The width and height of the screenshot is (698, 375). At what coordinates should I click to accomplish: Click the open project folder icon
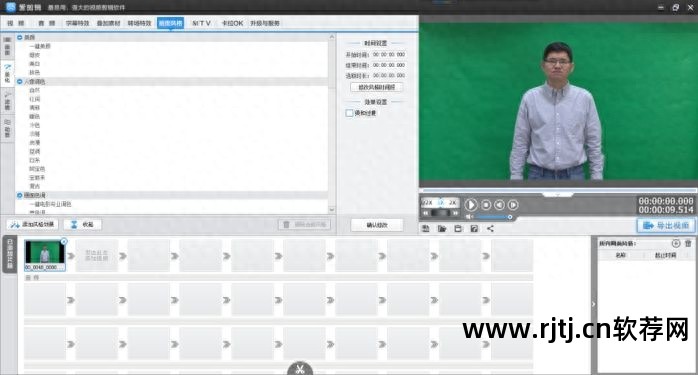click(442, 228)
